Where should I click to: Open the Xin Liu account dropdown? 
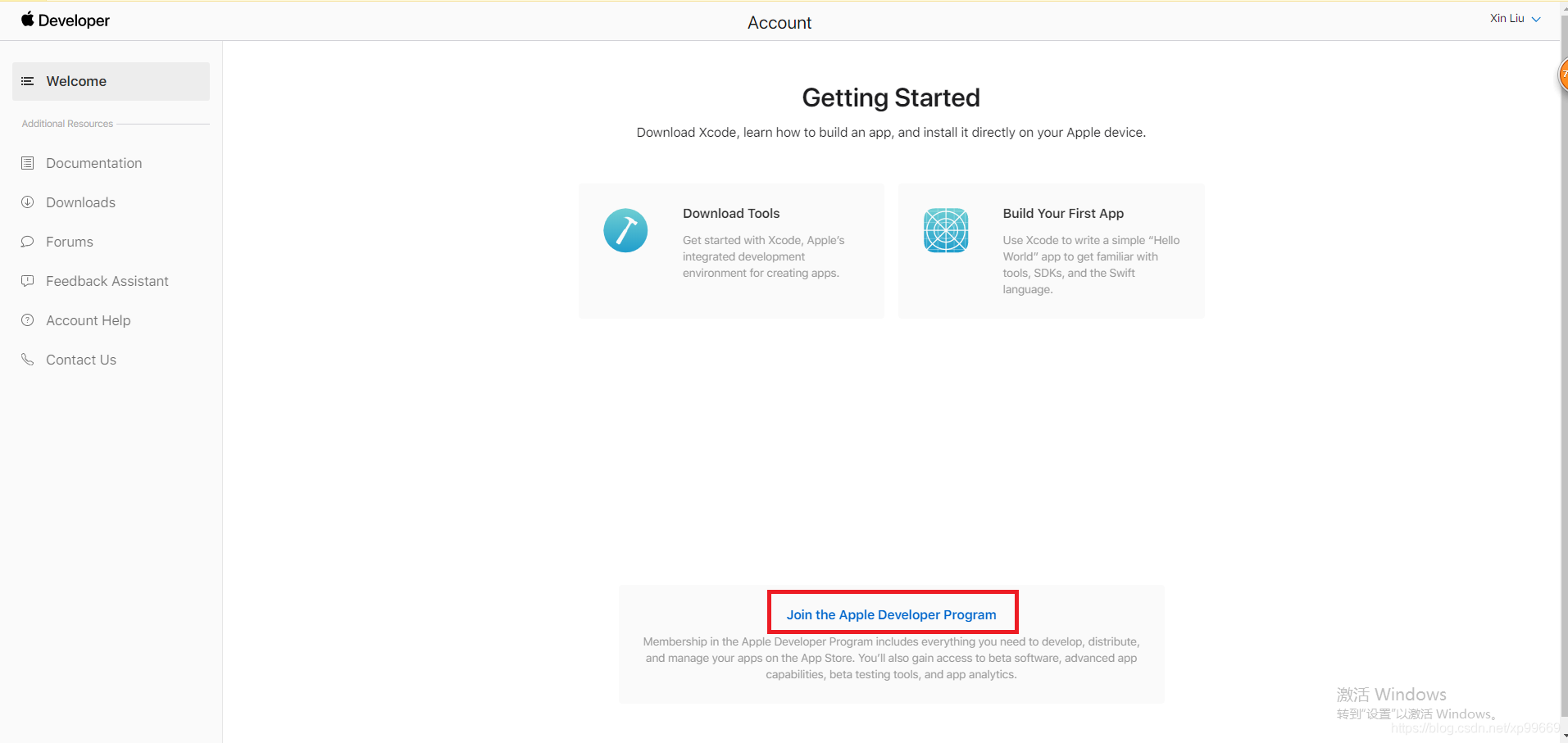[x=1515, y=18]
